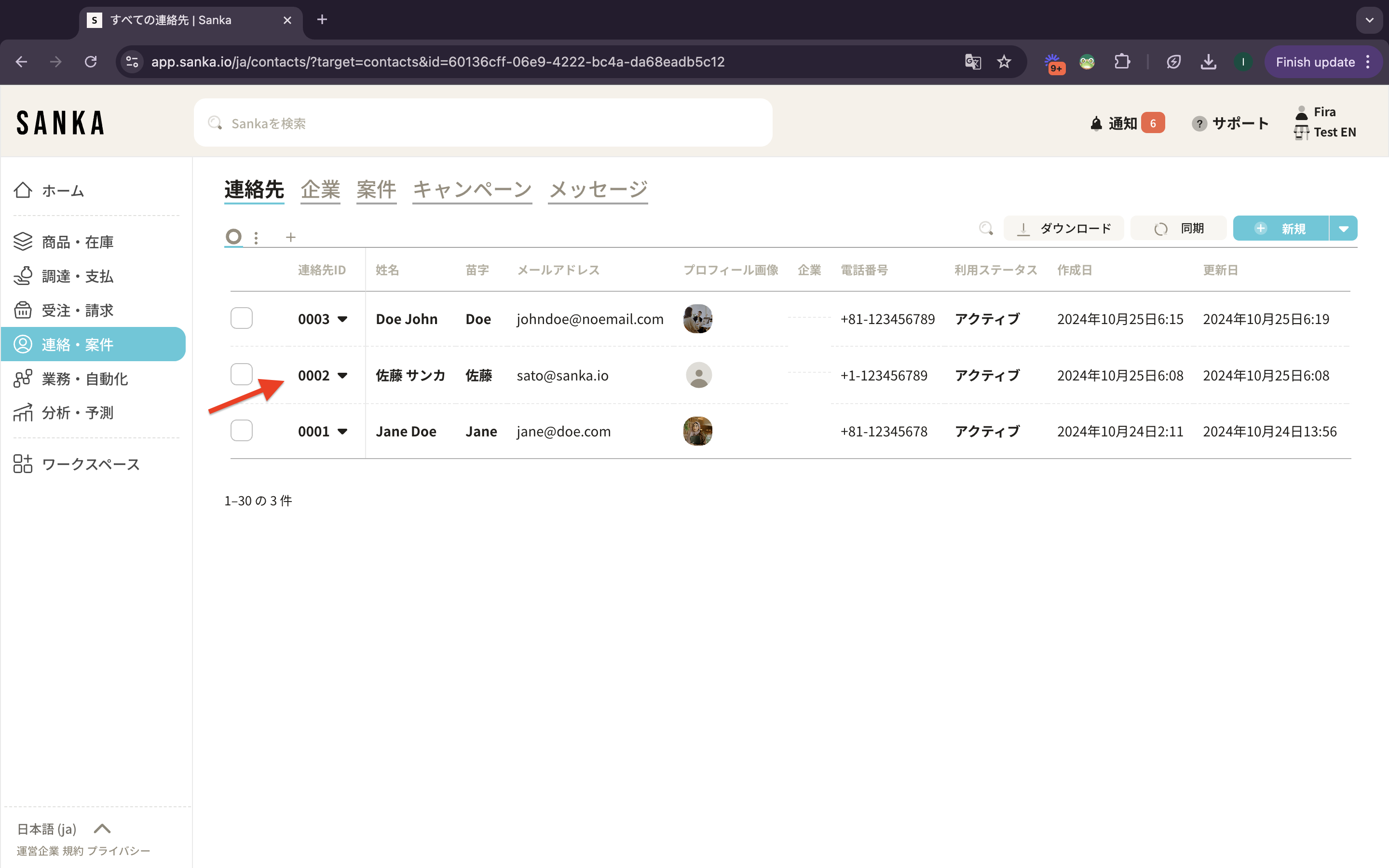Bookmark page with the star icon
The width and height of the screenshot is (1389, 868).
point(1003,62)
